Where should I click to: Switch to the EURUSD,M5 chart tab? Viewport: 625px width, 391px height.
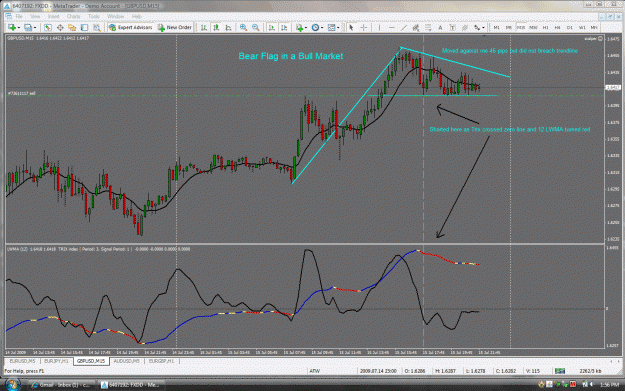pos(22,361)
